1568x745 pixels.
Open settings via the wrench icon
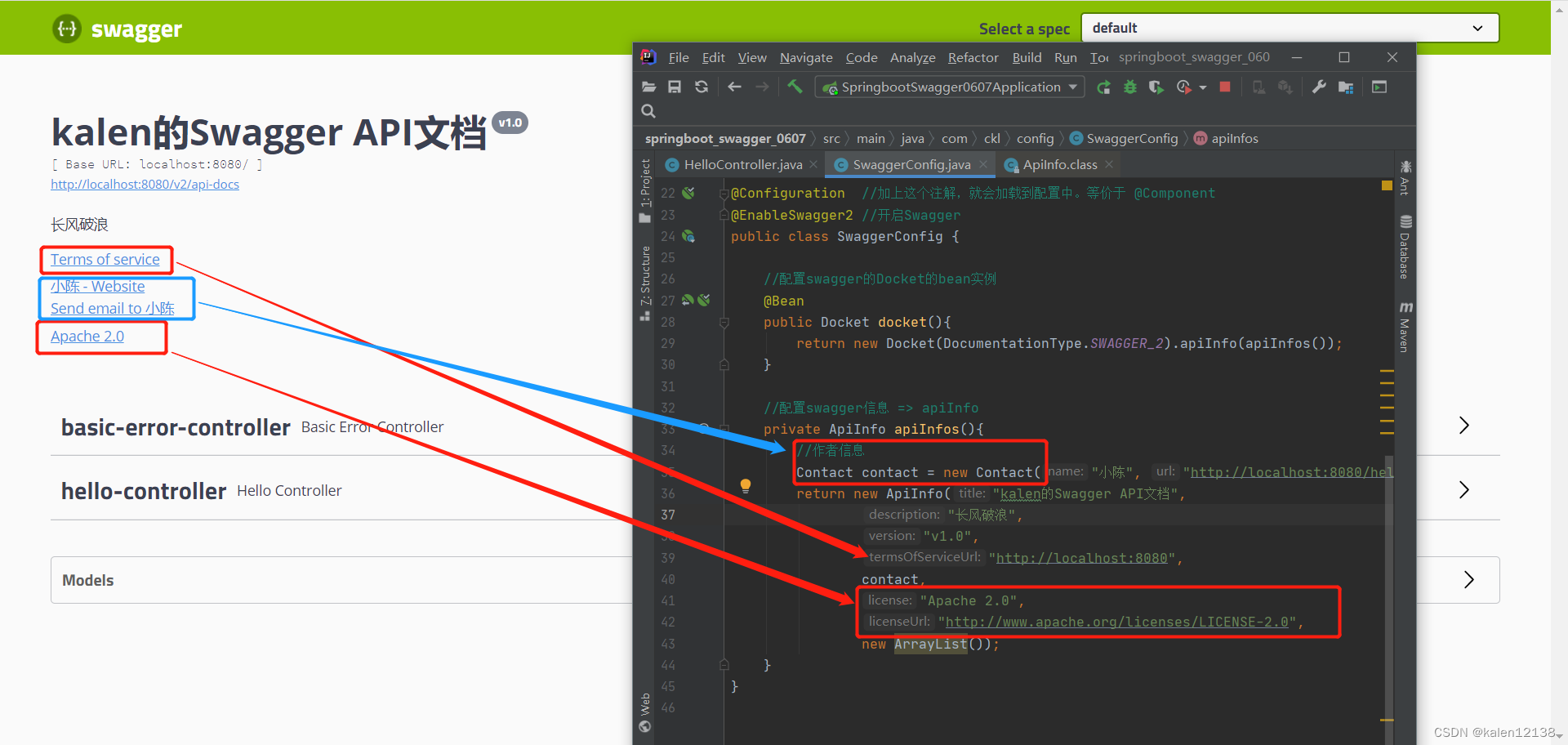pyautogui.click(x=1319, y=87)
